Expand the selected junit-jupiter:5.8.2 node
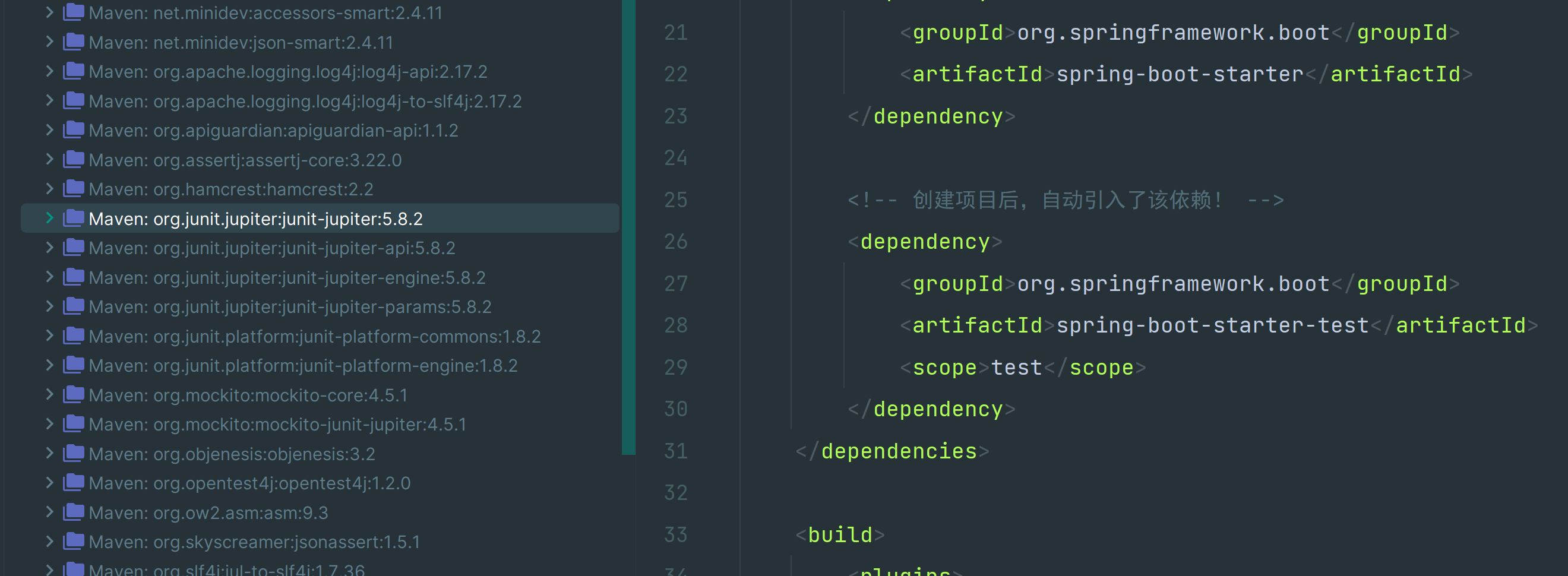 click(50, 217)
